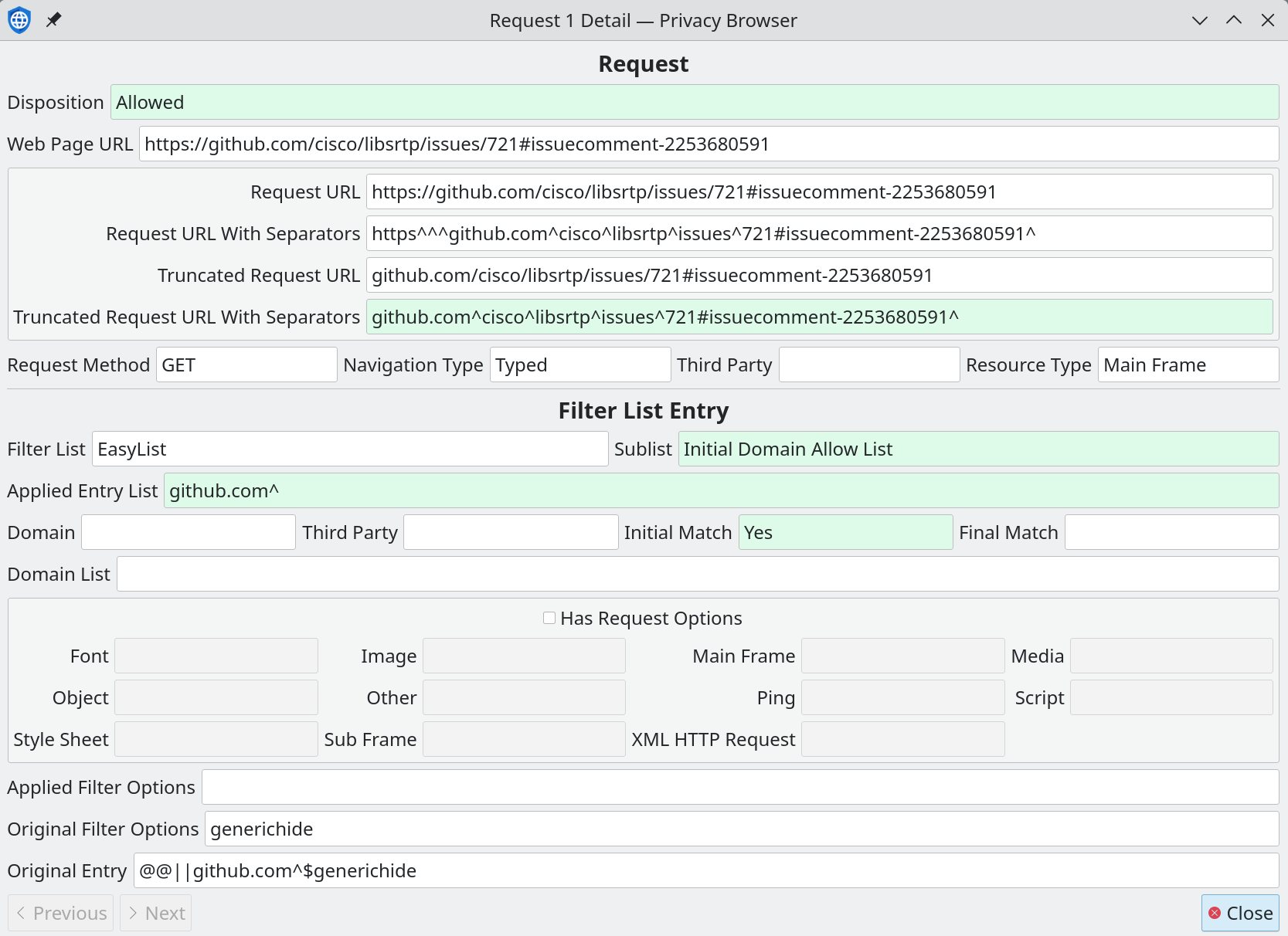This screenshot has height=936, width=1288.
Task: Click inside the Request URL field
Action: pos(818,192)
